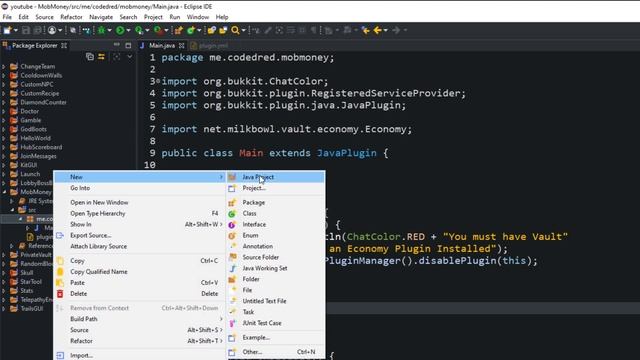
Task: Click Collapse All in Package Explorer
Action: coord(90,57)
